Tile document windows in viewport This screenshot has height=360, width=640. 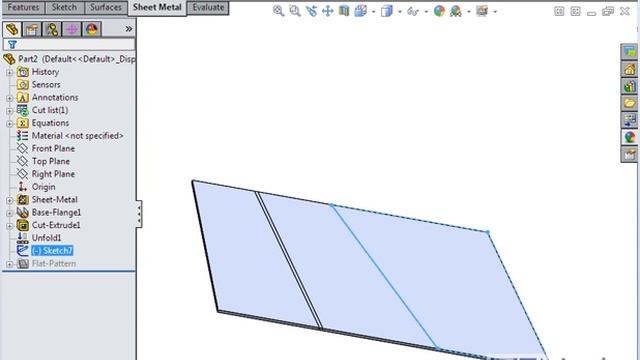click(559, 11)
